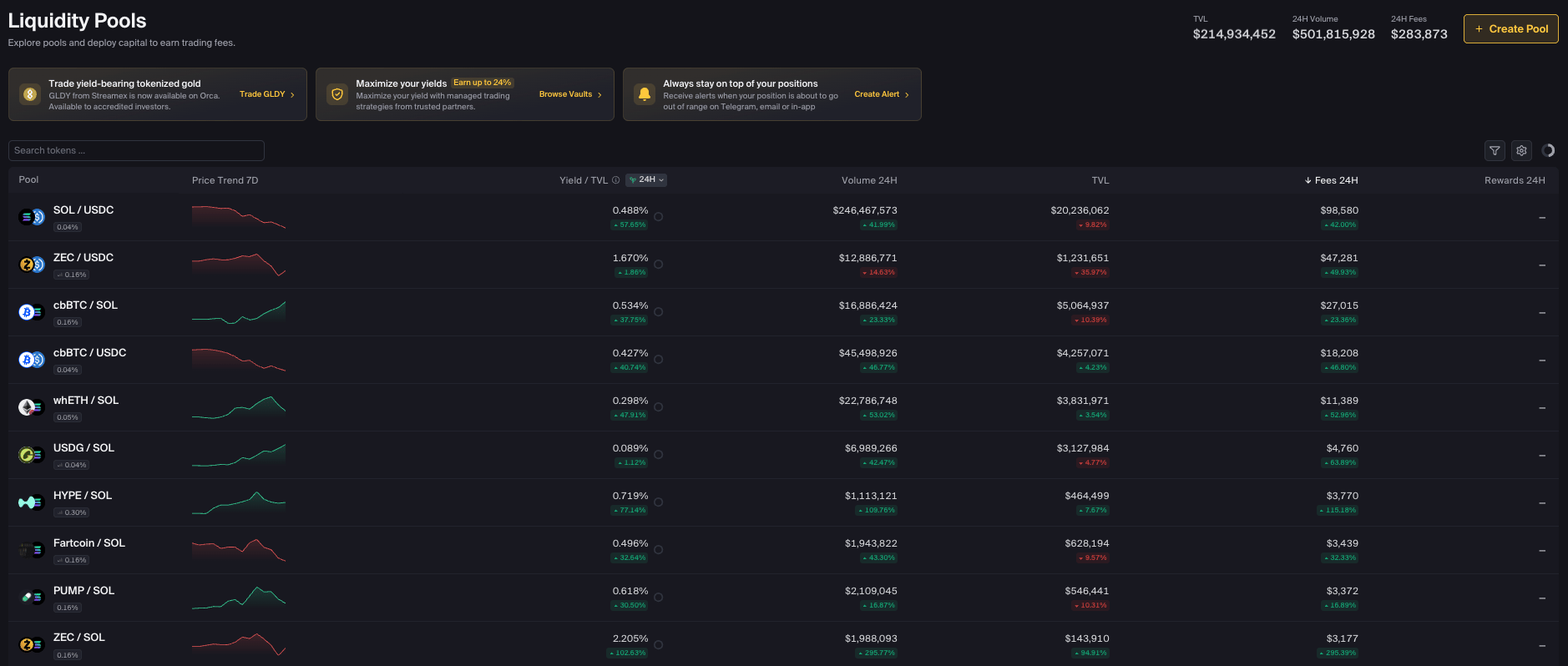Image resolution: width=1568 pixels, height=666 pixels.
Task: Click the GLDY gold banner icon
Action: tap(30, 94)
